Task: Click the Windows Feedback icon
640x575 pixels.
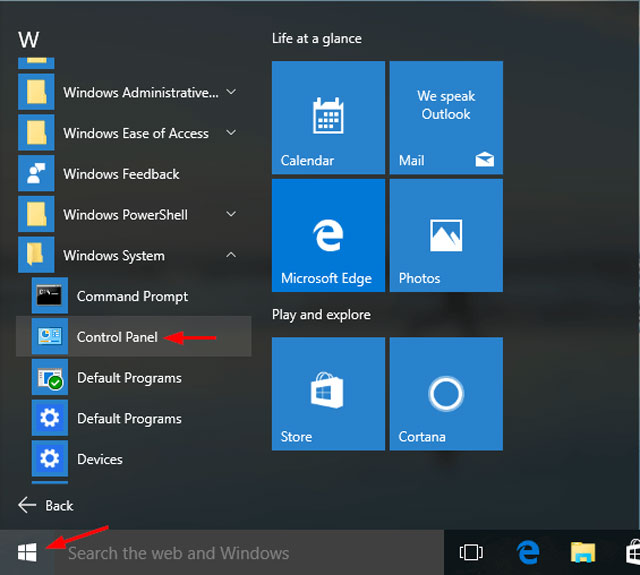Action: (x=36, y=173)
